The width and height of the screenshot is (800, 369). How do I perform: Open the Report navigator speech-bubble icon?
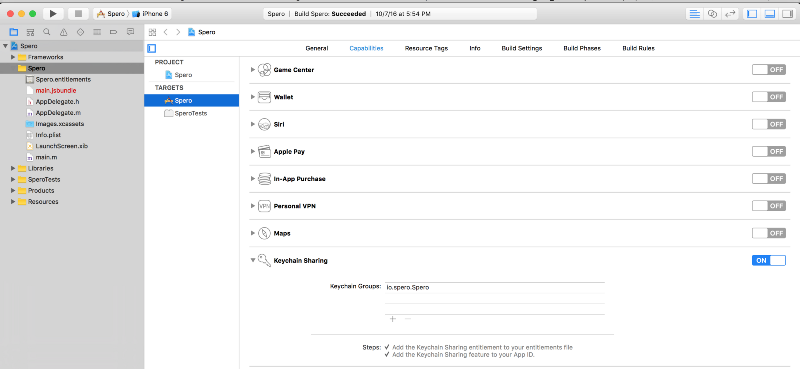coord(130,32)
